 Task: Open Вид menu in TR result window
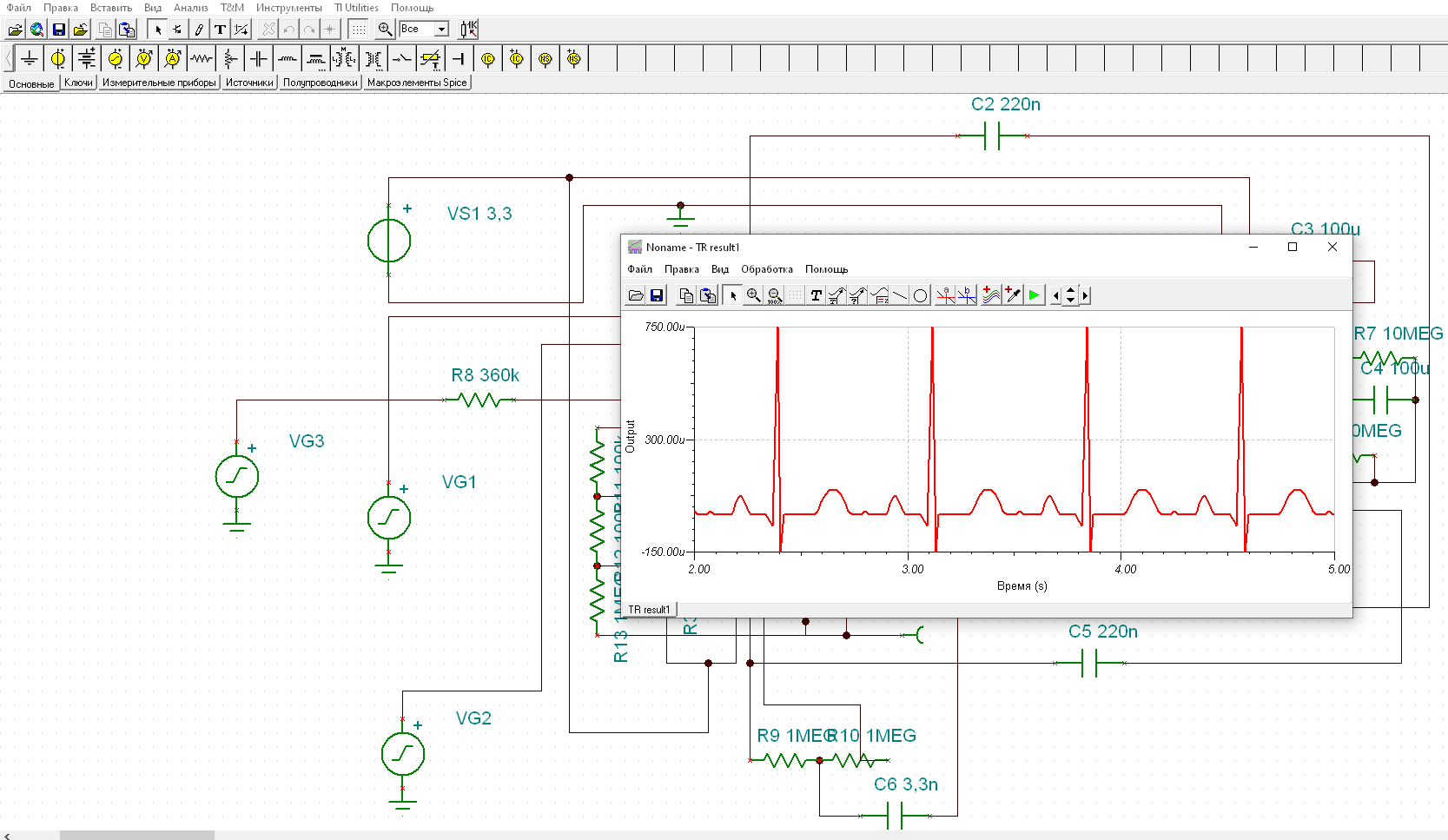720,269
